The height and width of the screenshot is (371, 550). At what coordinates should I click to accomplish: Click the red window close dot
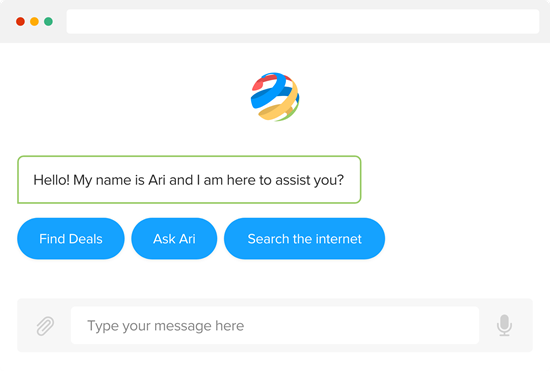pos(20,21)
